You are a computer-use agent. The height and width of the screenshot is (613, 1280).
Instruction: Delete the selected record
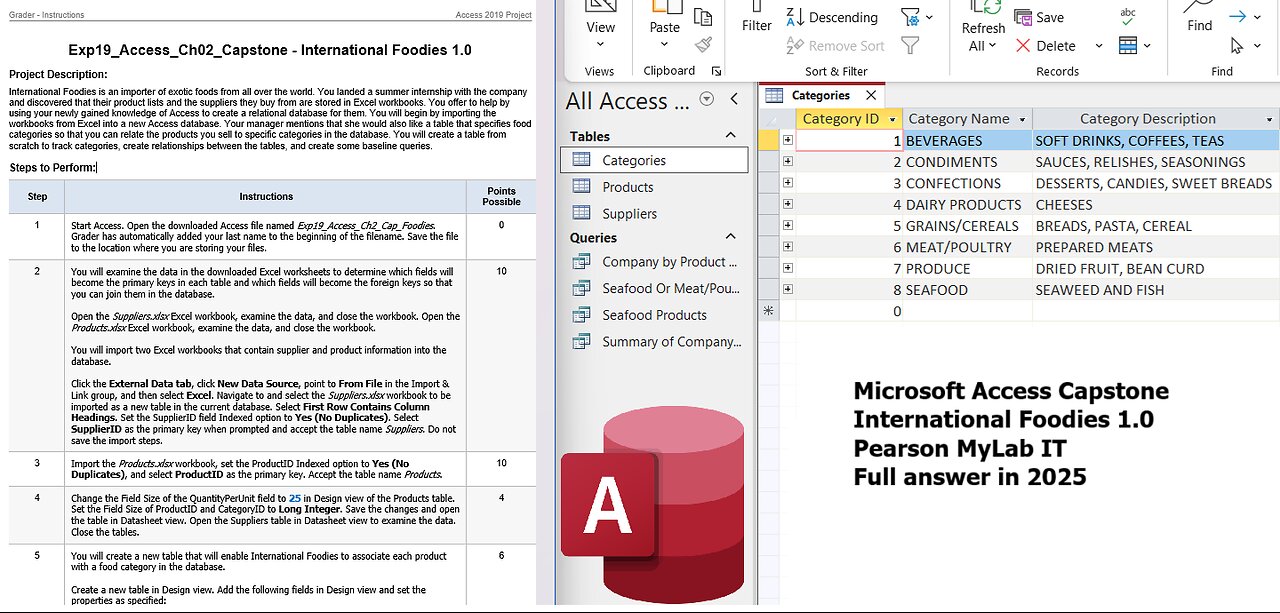click(x=1046, y=45)
